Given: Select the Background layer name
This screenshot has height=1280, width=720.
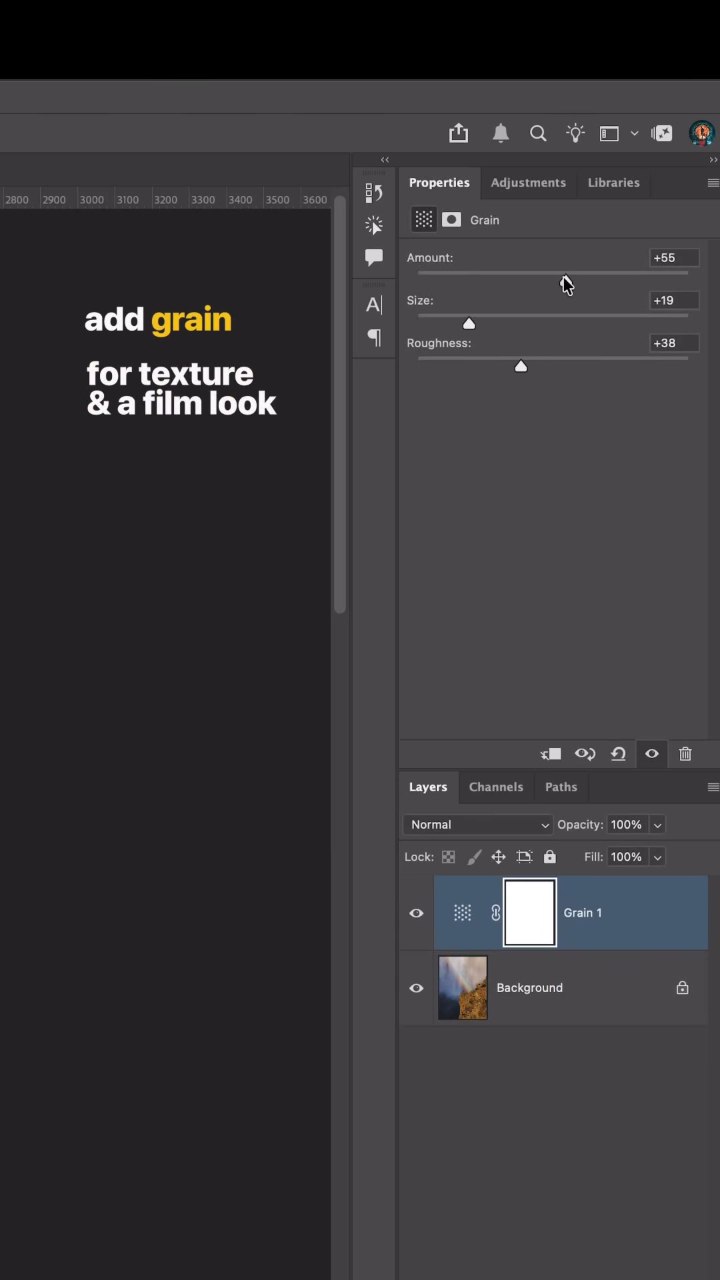Looking at the screenshot, I should pyautogui.click(x=529, y=988).
